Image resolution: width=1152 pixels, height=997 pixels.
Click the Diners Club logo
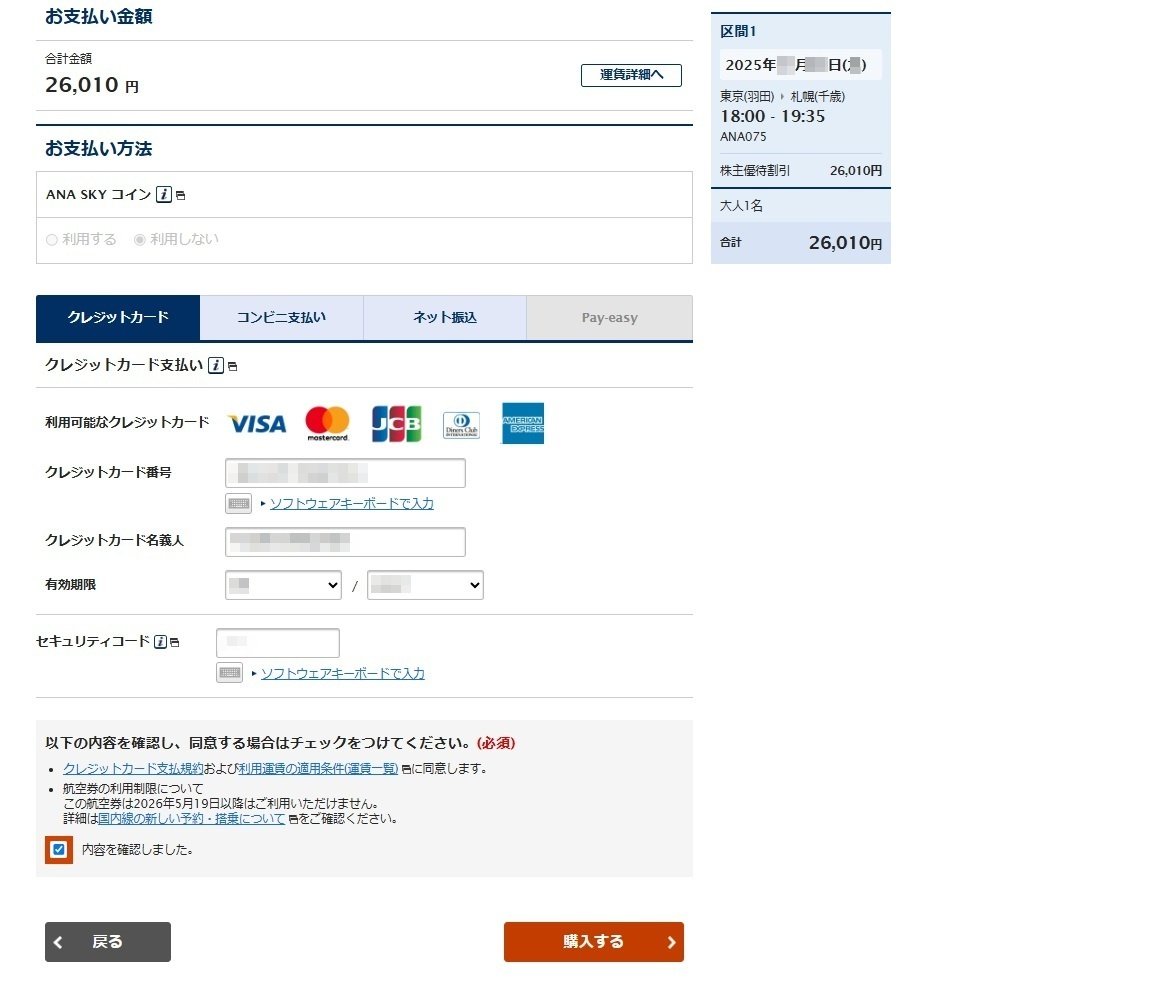pyautogui.click(x=460, y=423)
